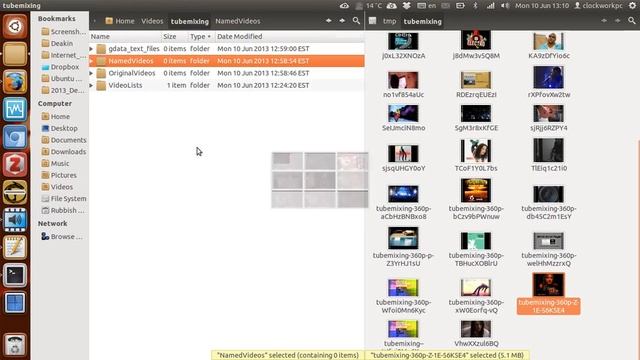Open the Dropbox indicator in top panel
This screenshot has height=360, width=640.
(407, 6)
